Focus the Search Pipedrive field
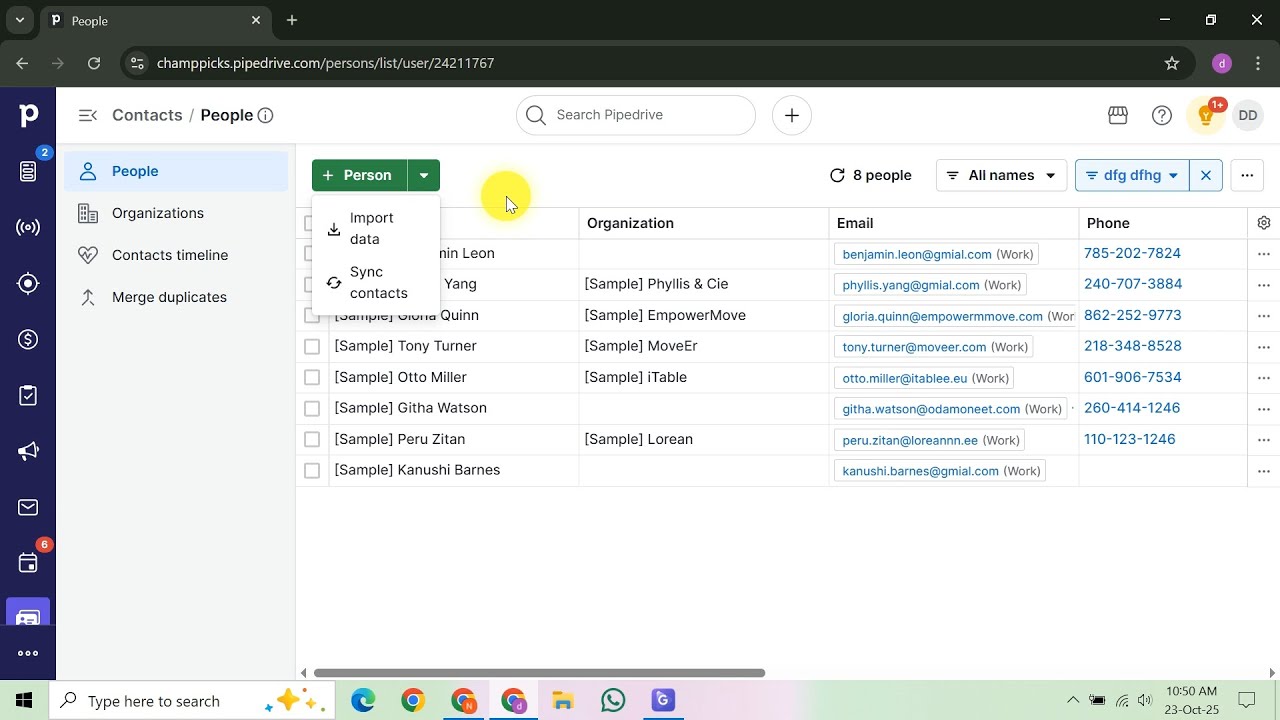The image size is (1280, 720). point(636,115)
